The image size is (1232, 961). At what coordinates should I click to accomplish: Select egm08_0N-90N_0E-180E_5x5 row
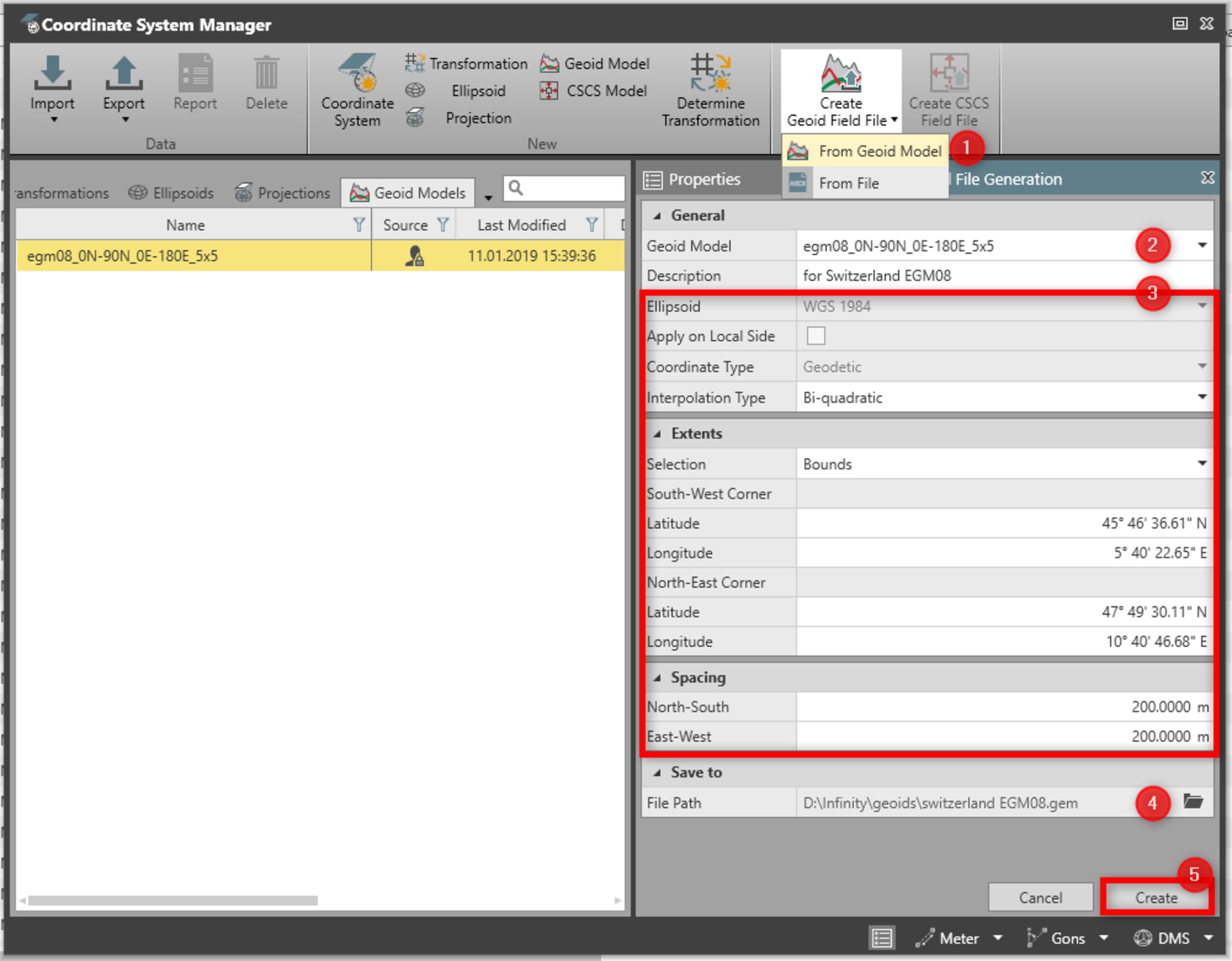tap(320, 256)
